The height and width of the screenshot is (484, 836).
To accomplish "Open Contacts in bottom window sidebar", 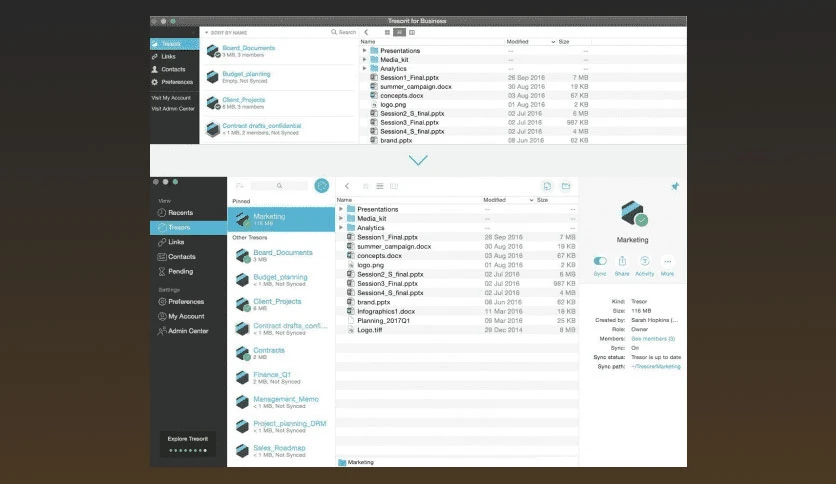I will pos(188,257).
